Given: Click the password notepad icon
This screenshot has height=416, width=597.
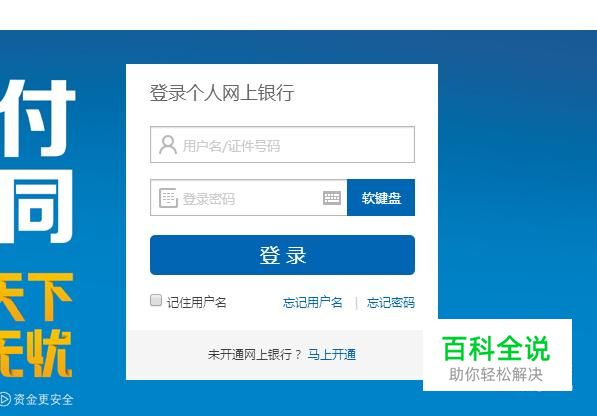Looking at the screenshot, I should click(168, 198).
